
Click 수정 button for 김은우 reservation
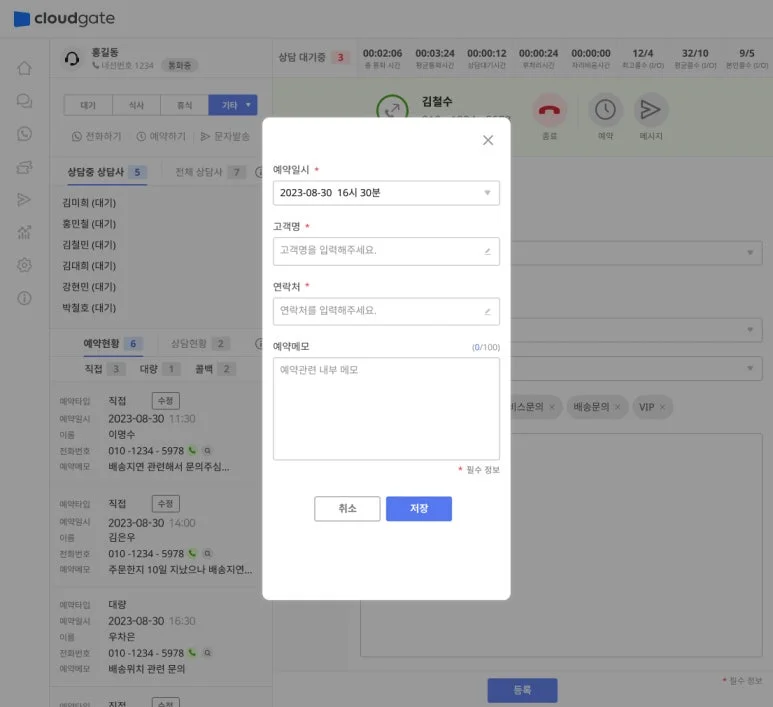[x=166, y=503]
